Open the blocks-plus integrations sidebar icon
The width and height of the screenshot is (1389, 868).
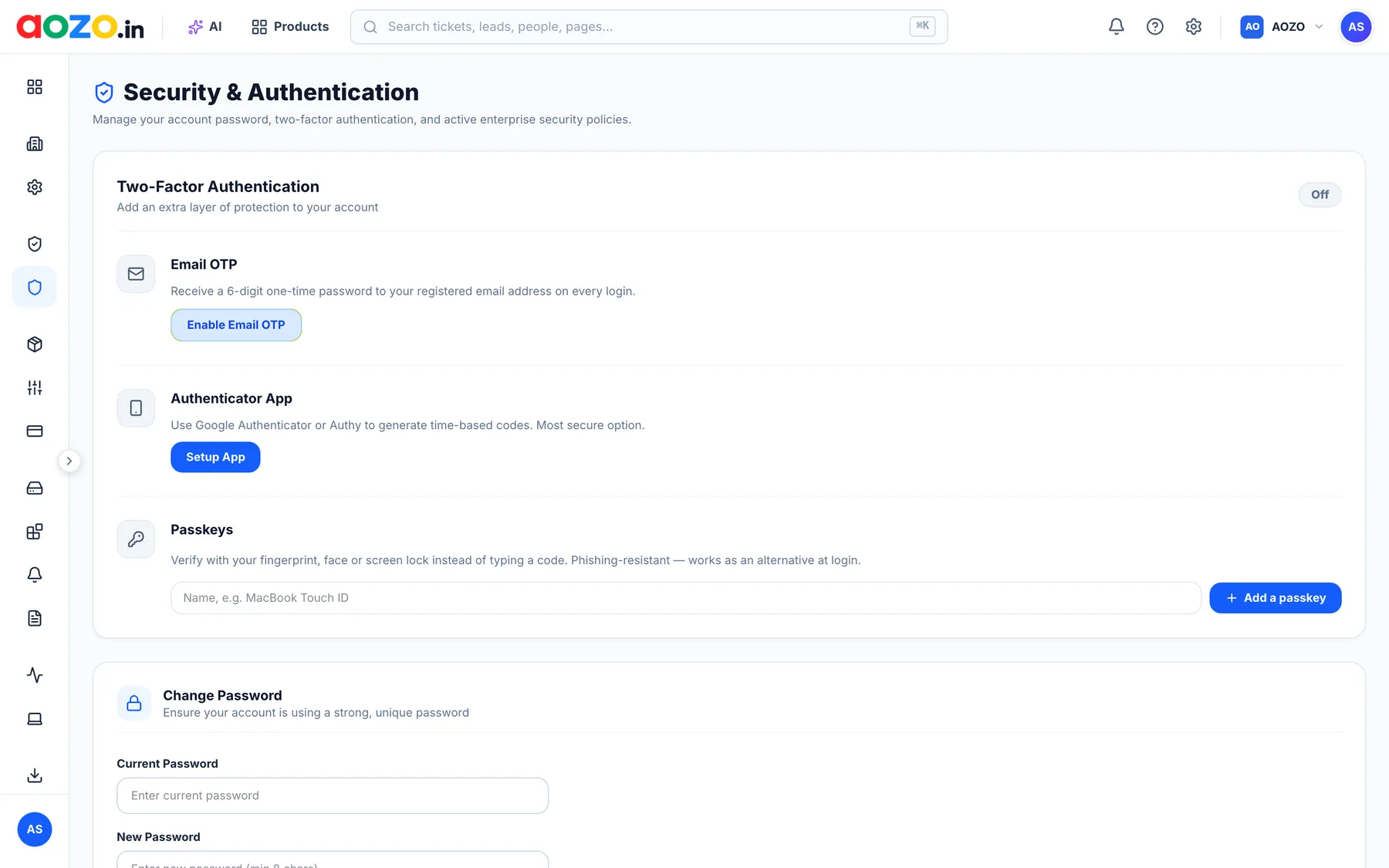35,532
